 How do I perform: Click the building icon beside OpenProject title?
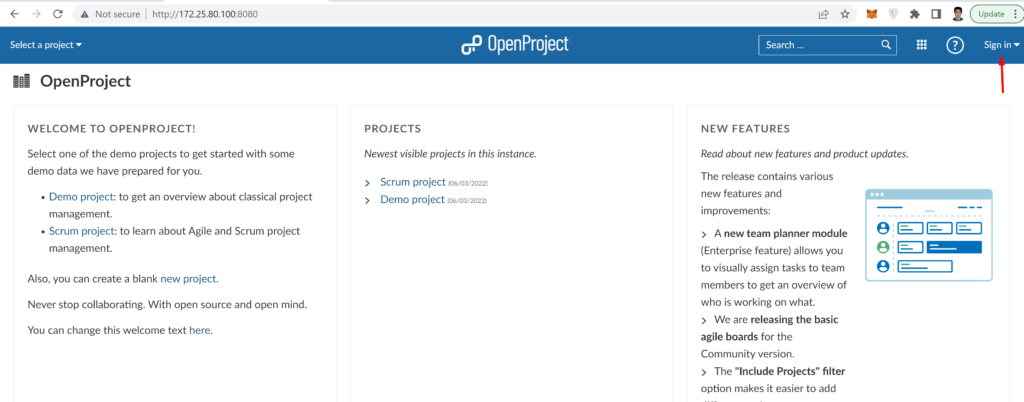[x=22, y=82]
